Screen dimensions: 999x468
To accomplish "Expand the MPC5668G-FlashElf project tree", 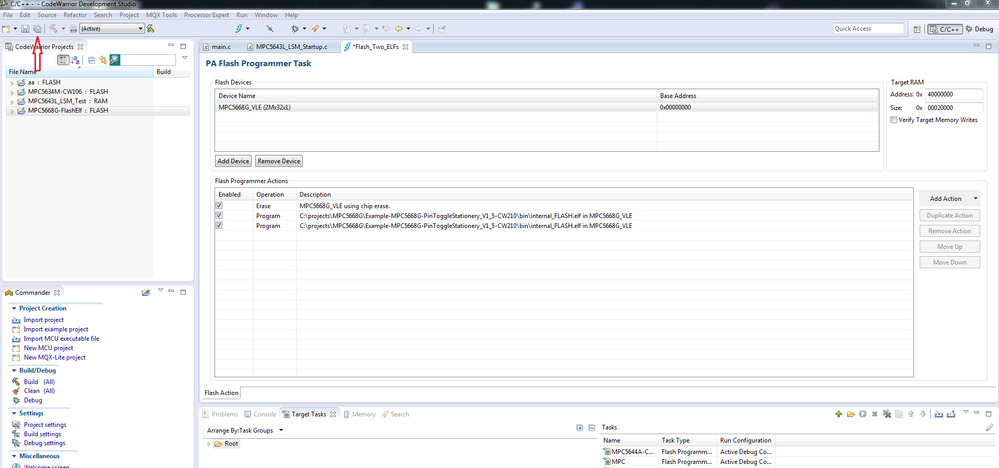I will click(x=11, y=111).
